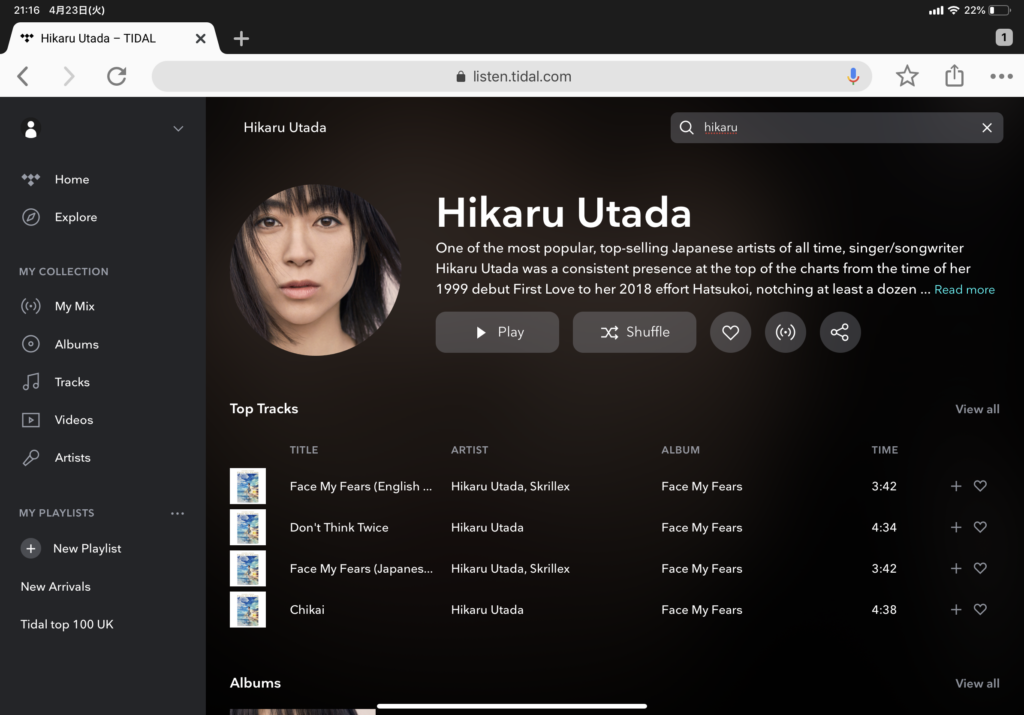Screen dimensions: 1024x715
Task: Open Tracks in My Collection
Action: pos(72,382)
